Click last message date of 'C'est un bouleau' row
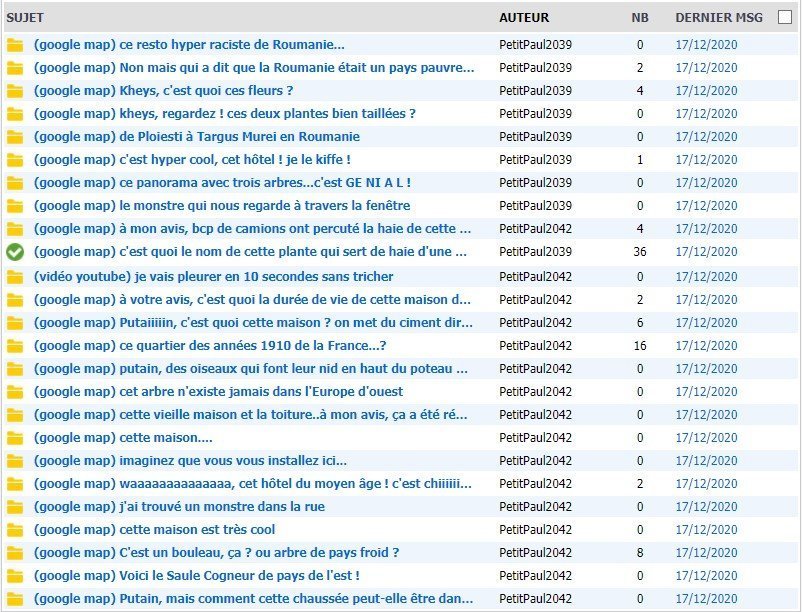 coord(706,553)
